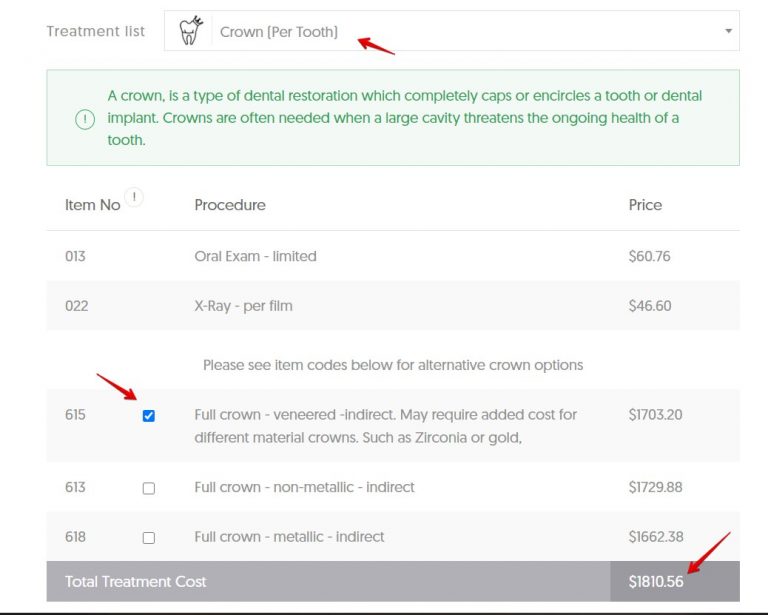Click the Full crown - non-metallic - indirect text
The image size is (768, 615).
(304, 488)
